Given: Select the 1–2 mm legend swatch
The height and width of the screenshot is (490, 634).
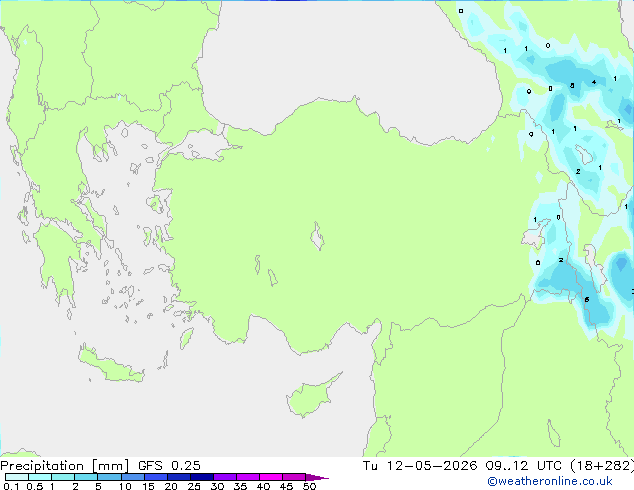Looking at the screenshot, I should pos(63,477).
